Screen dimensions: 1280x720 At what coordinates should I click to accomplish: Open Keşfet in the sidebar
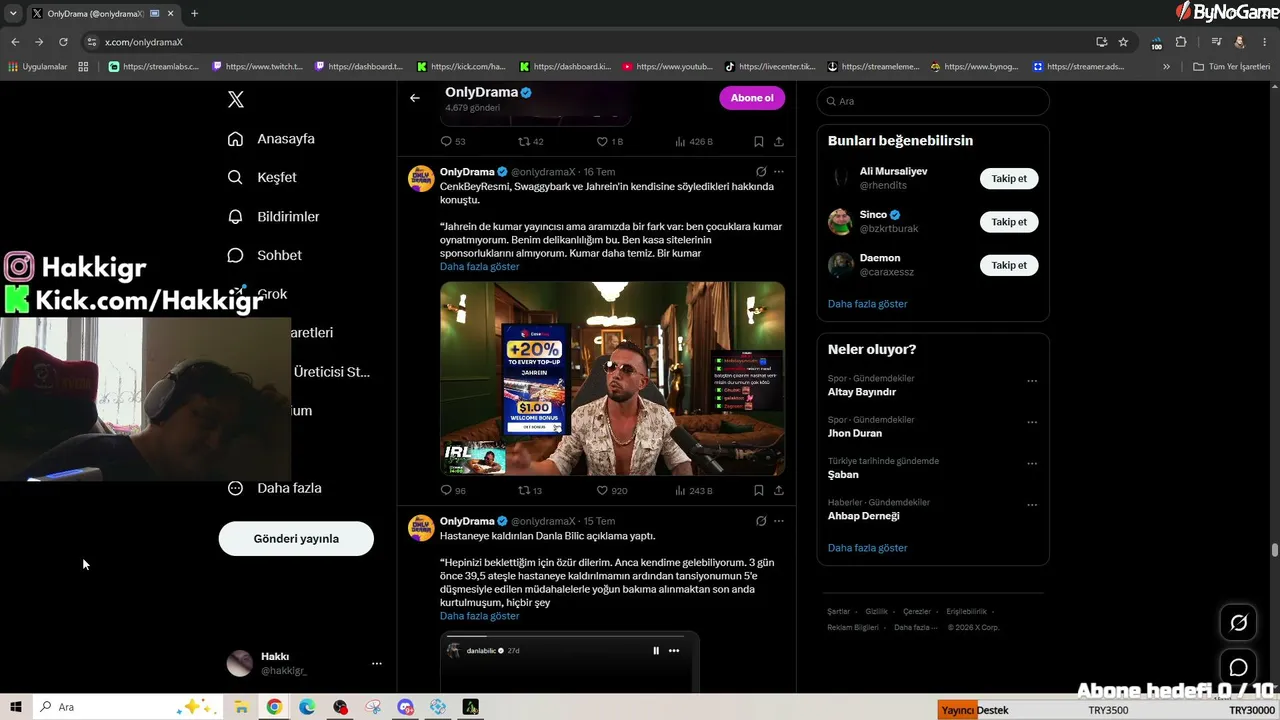coord(262,177)
